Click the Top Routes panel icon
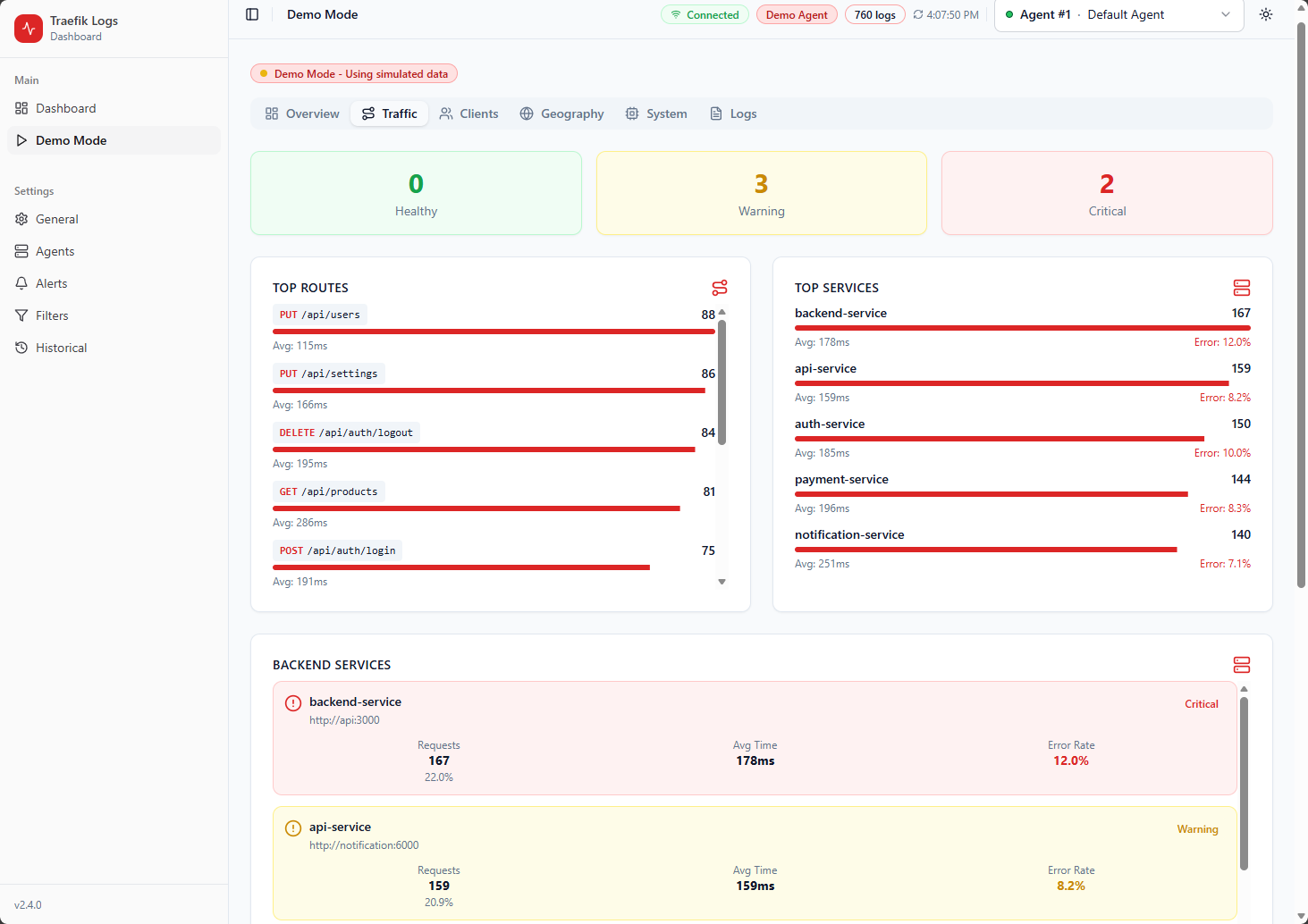Image resolution: width=1308 pixels, height=924 pixels. (x=719, y=288)
